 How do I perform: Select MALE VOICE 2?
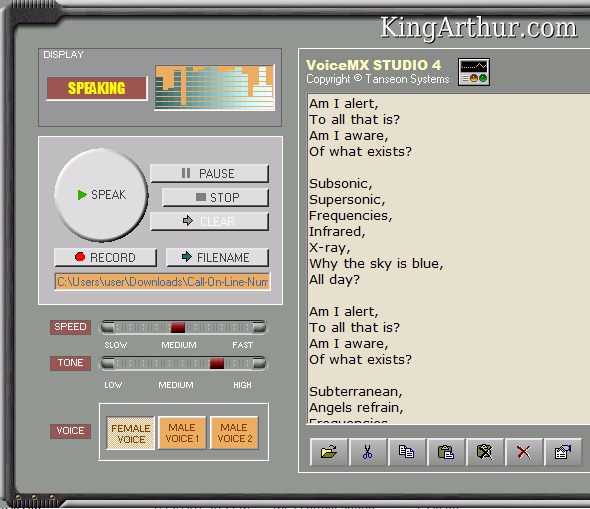(x=234, y=433)
